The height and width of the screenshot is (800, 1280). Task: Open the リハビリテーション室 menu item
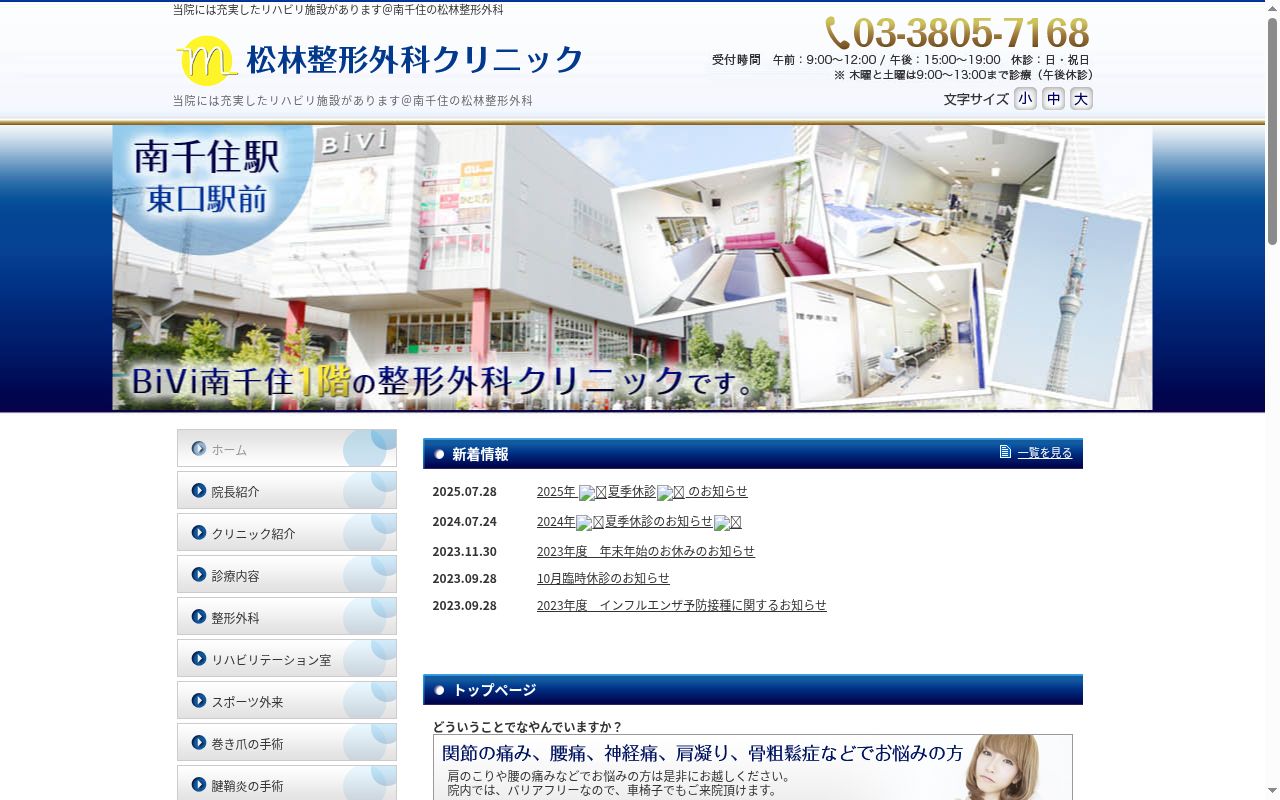[287, 658]
